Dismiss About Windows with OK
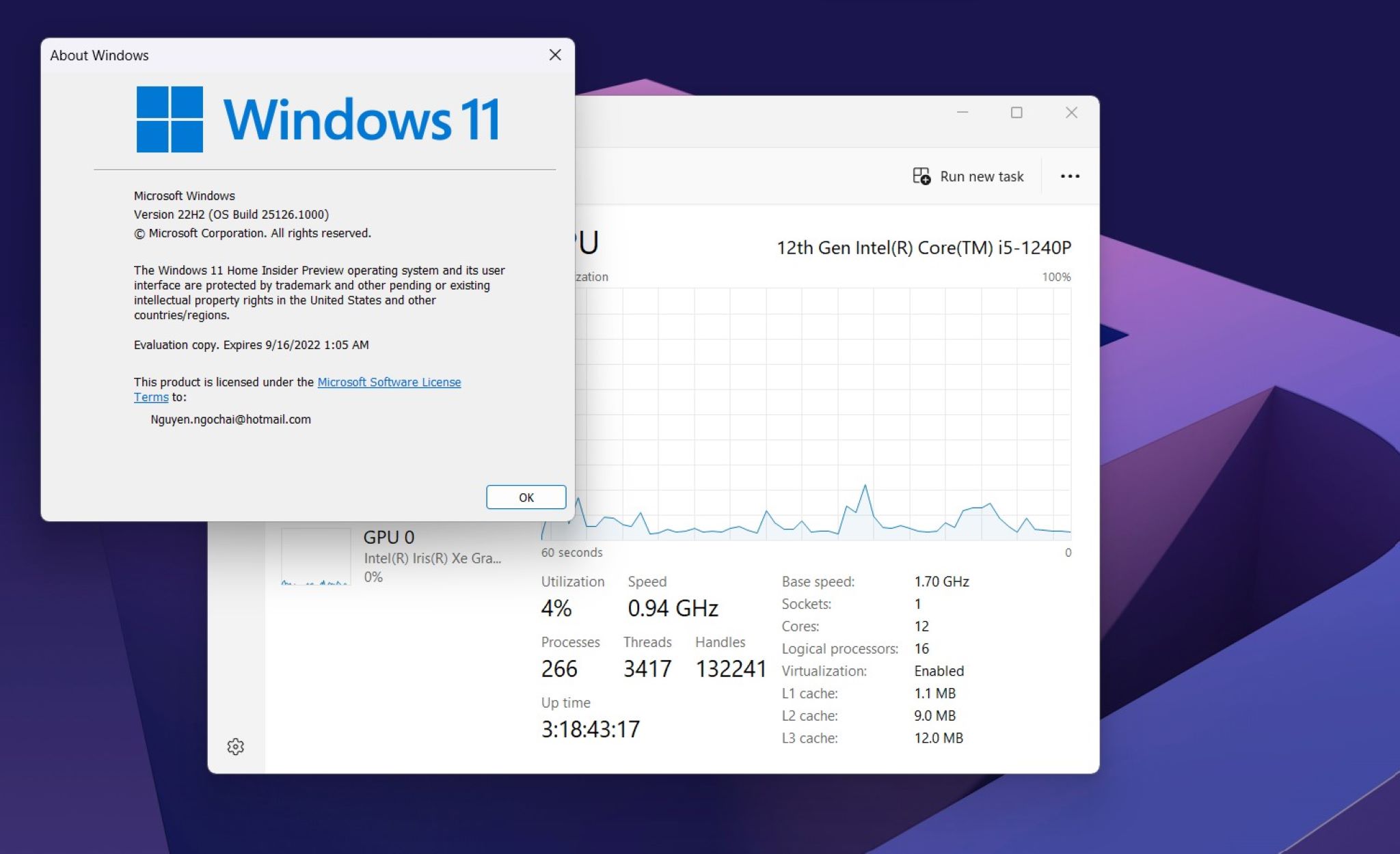 [526, 497]
